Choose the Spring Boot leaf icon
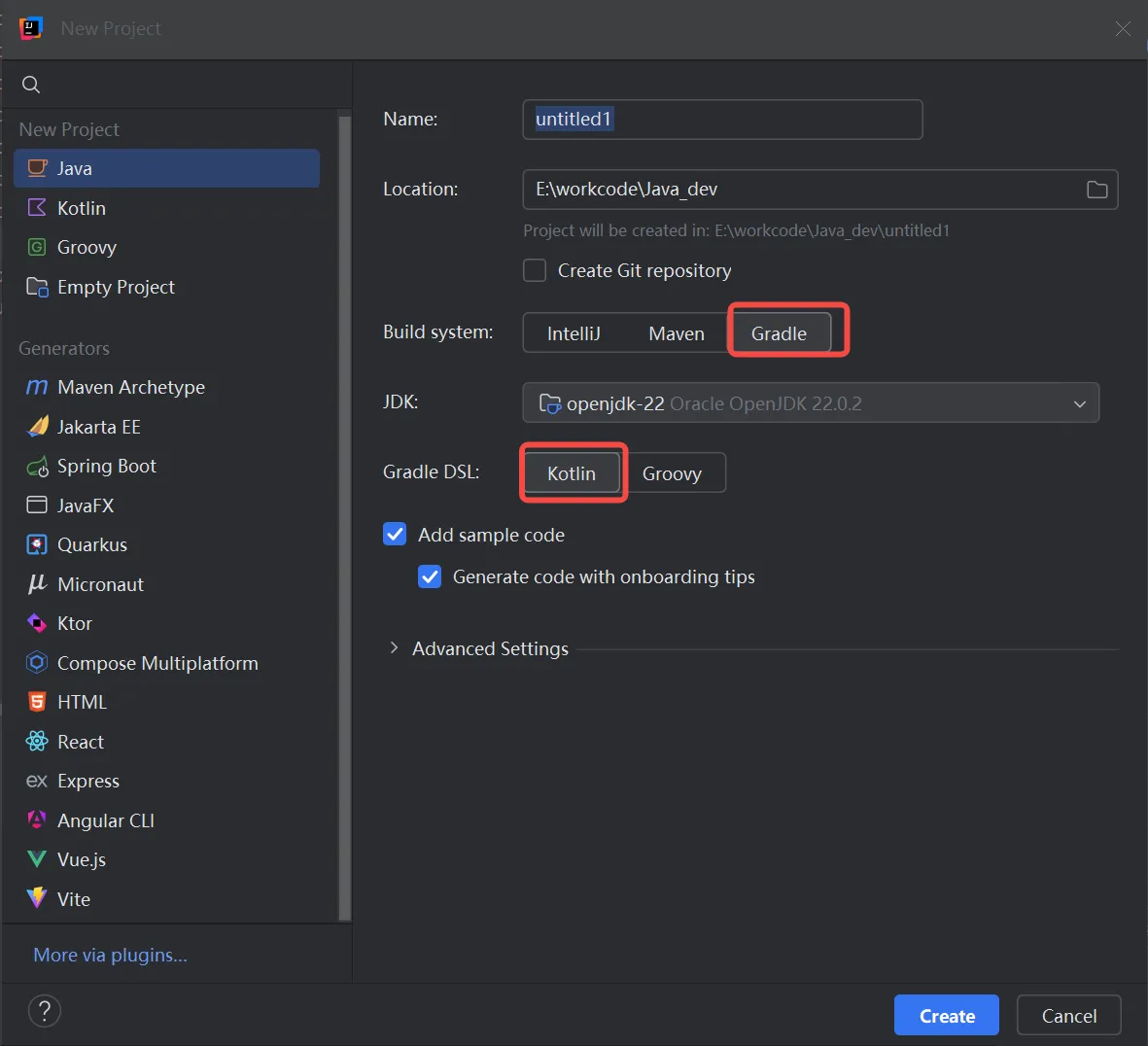The image size is (1148, 1046). [x=37, y=467]
